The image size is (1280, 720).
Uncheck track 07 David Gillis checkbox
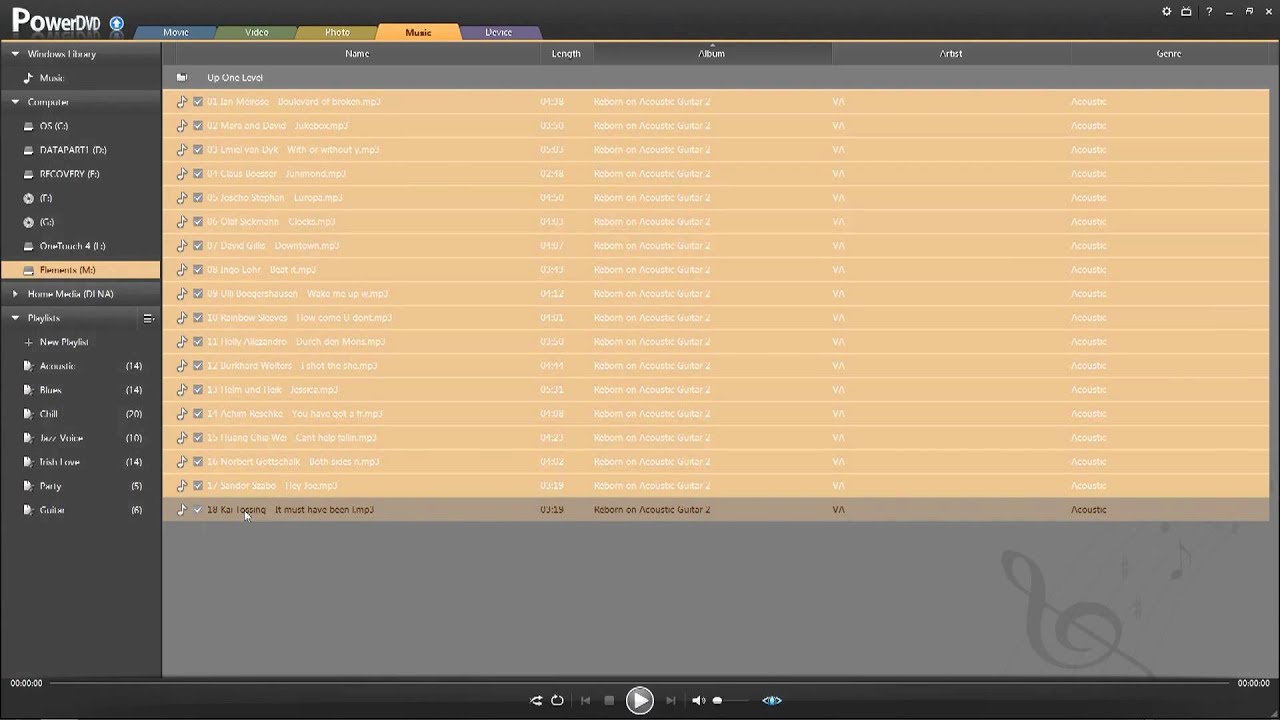(x=198, y=246)
